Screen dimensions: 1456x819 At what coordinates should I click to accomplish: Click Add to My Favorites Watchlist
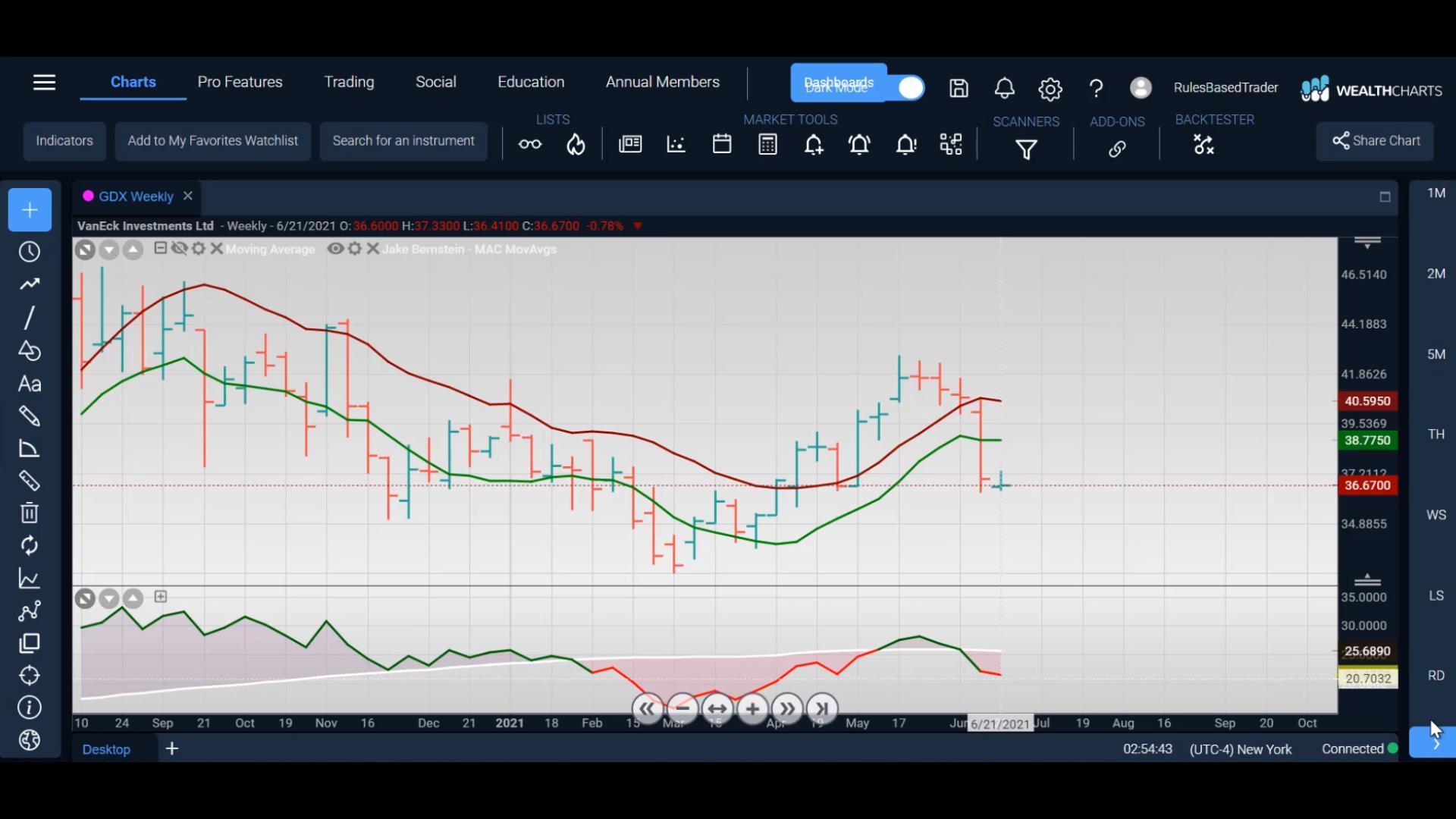click(213, 141)
